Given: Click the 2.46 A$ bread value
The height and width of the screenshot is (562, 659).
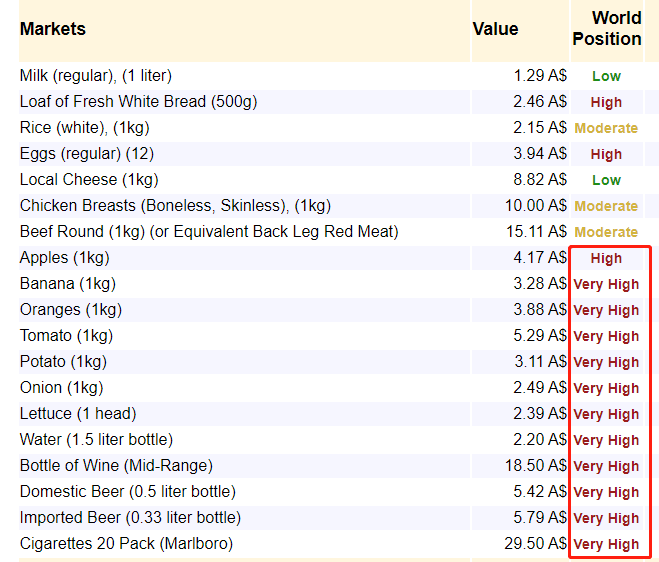Looking at the screenshot, I should (540, 102).
